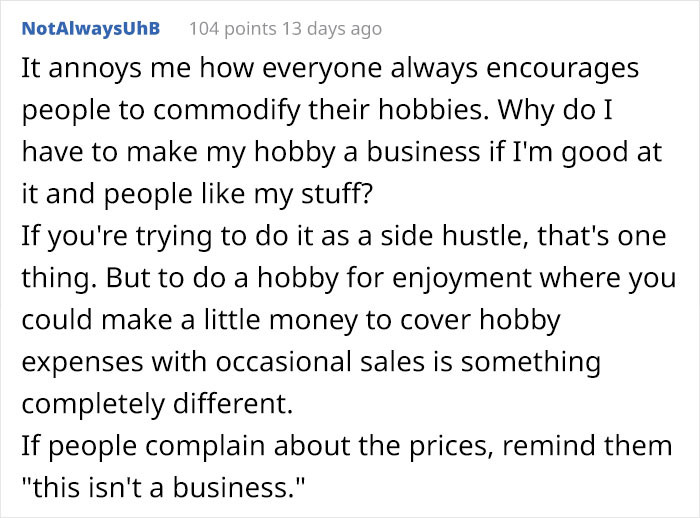Click the question "people like my stuff?"
The height and width of the screenshot is (518, 700).
click(x=238, y=194)
